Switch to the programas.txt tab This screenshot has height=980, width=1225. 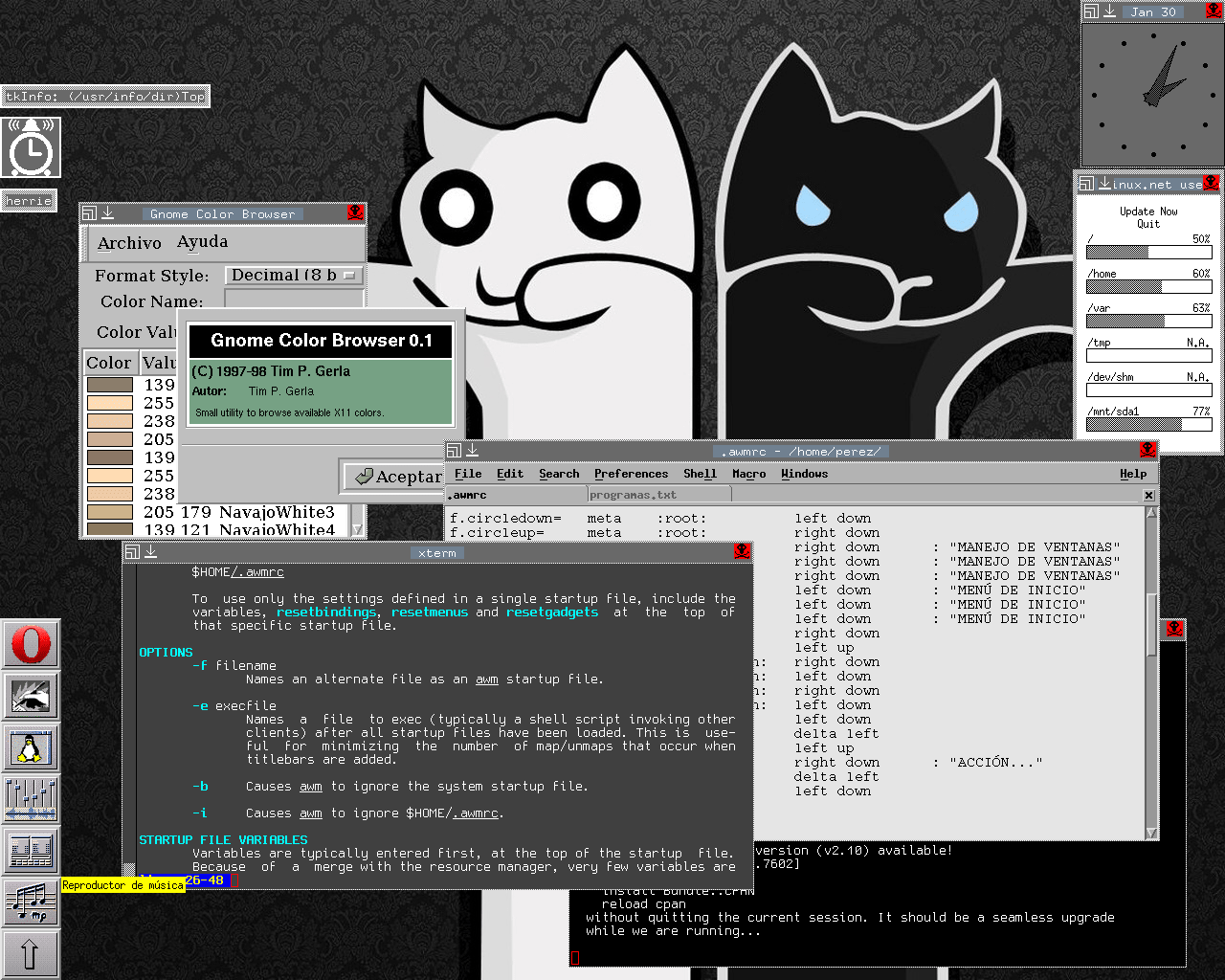[x=659, y=495]
